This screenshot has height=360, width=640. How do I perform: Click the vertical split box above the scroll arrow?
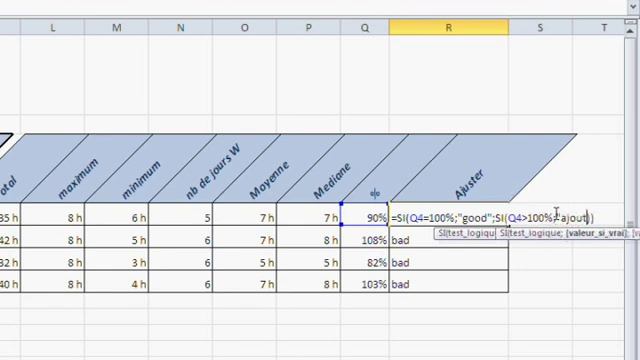(630, 22)
